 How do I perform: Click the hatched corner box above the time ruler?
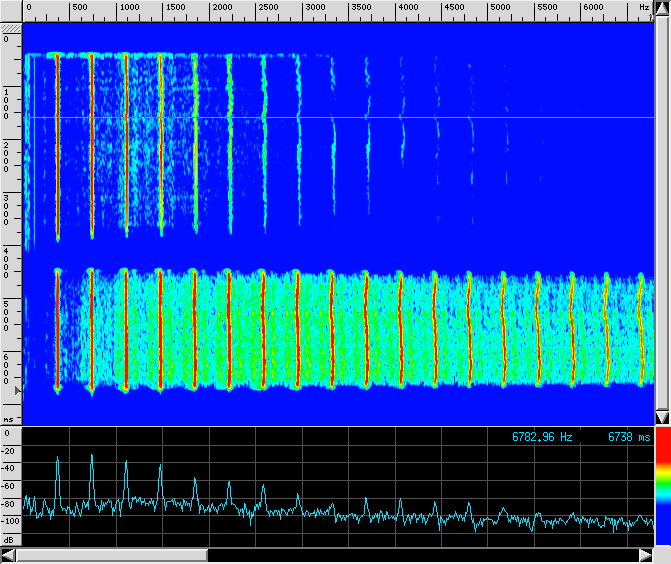click(10, 29)
